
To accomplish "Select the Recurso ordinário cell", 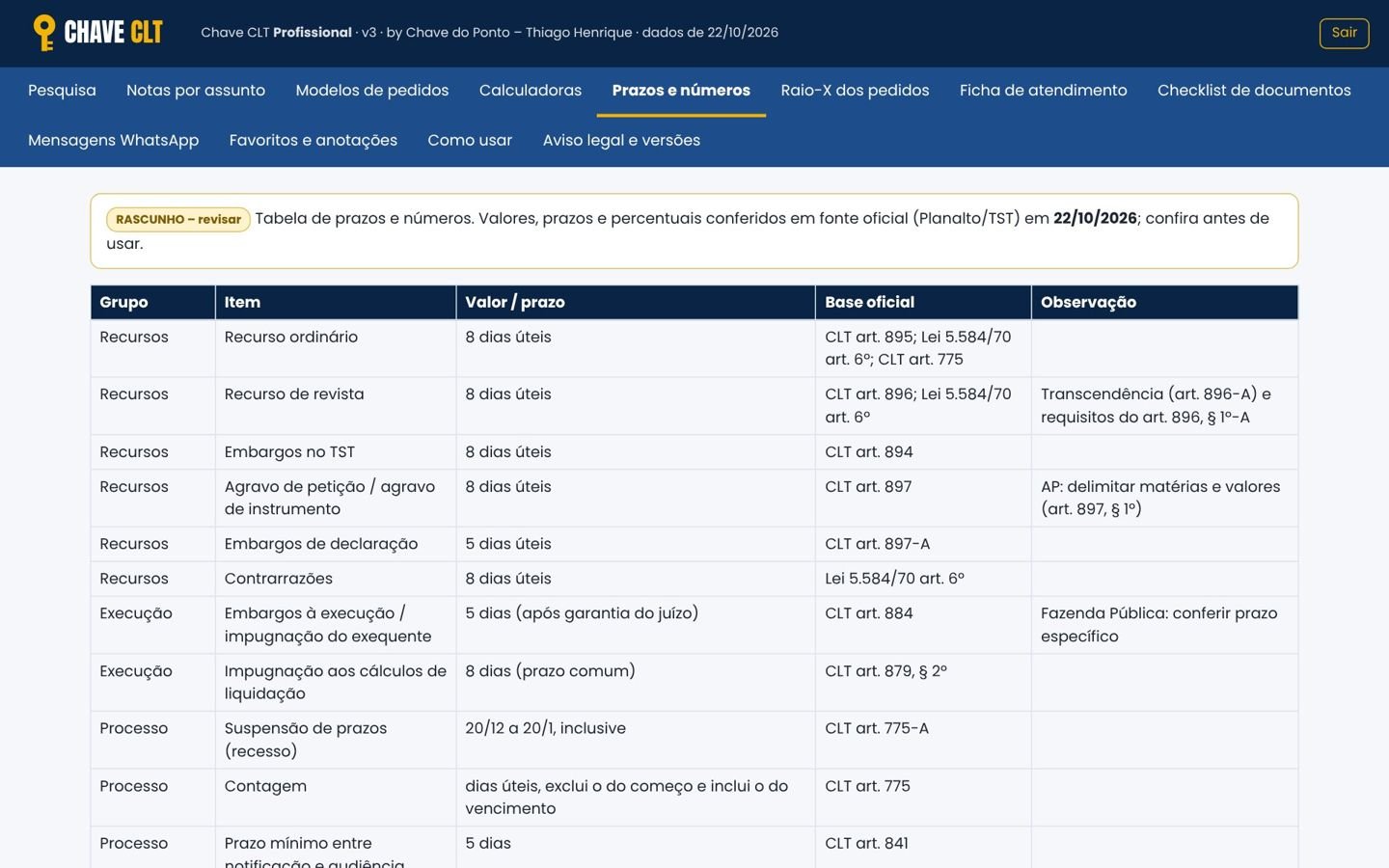I will coord(335,348).
